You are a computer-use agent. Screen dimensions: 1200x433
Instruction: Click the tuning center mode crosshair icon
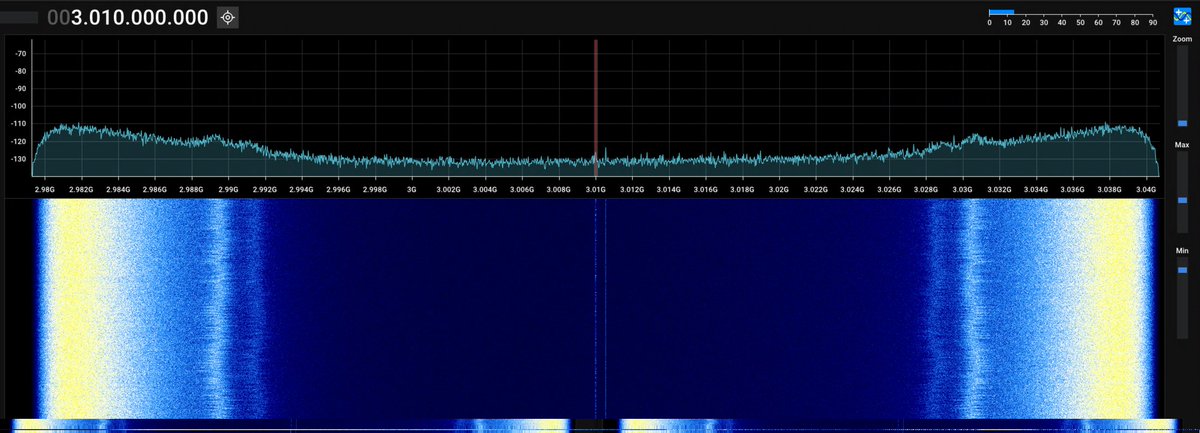[x=228, y=17]
